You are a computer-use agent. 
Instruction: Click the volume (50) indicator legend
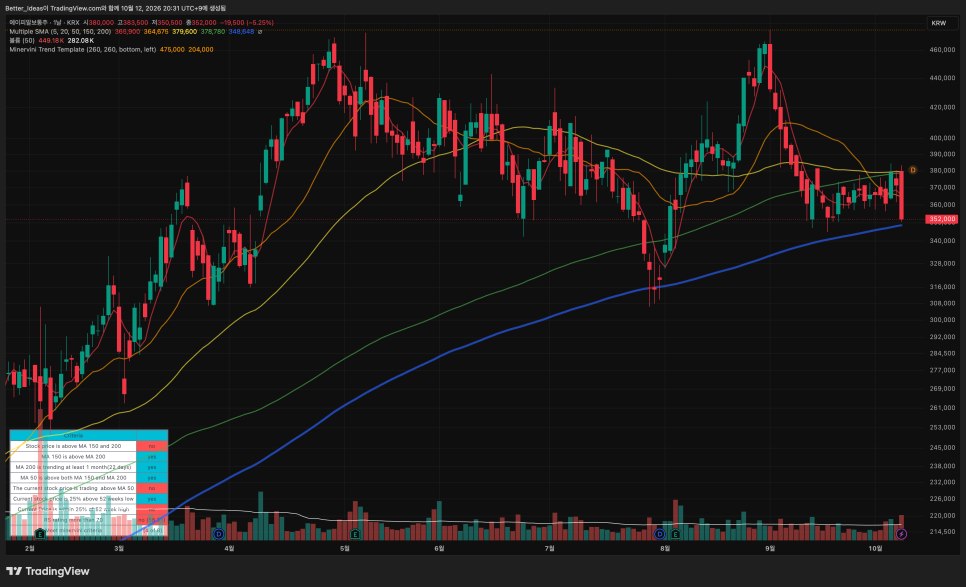click(22, 41)
